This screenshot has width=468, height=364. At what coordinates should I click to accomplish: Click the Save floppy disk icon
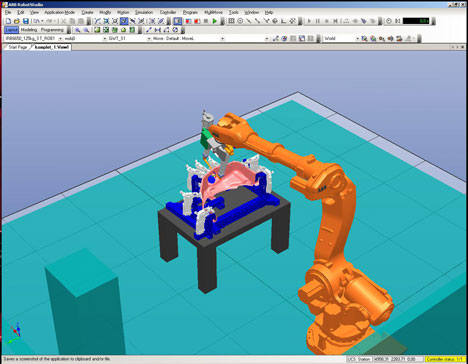tap(26, 21)
